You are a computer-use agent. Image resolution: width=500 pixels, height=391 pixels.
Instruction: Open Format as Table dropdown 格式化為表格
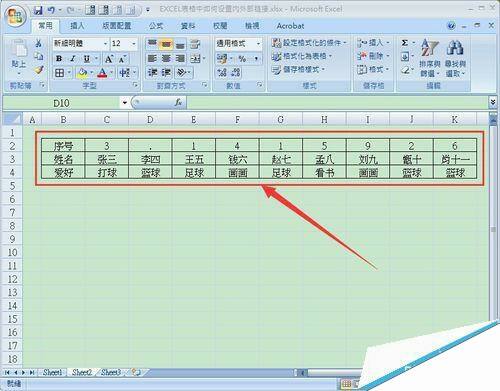pyautogui.click(x=302, y=56)
